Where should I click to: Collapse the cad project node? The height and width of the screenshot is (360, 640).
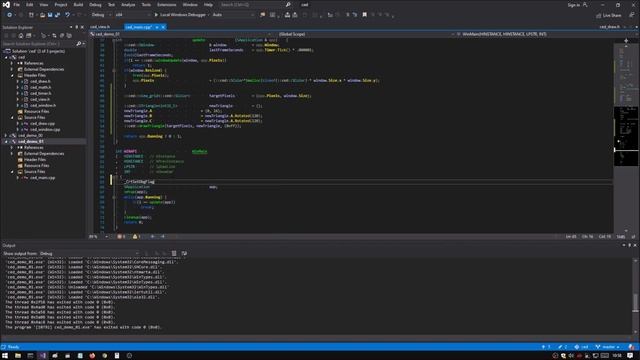pos(6,58)
